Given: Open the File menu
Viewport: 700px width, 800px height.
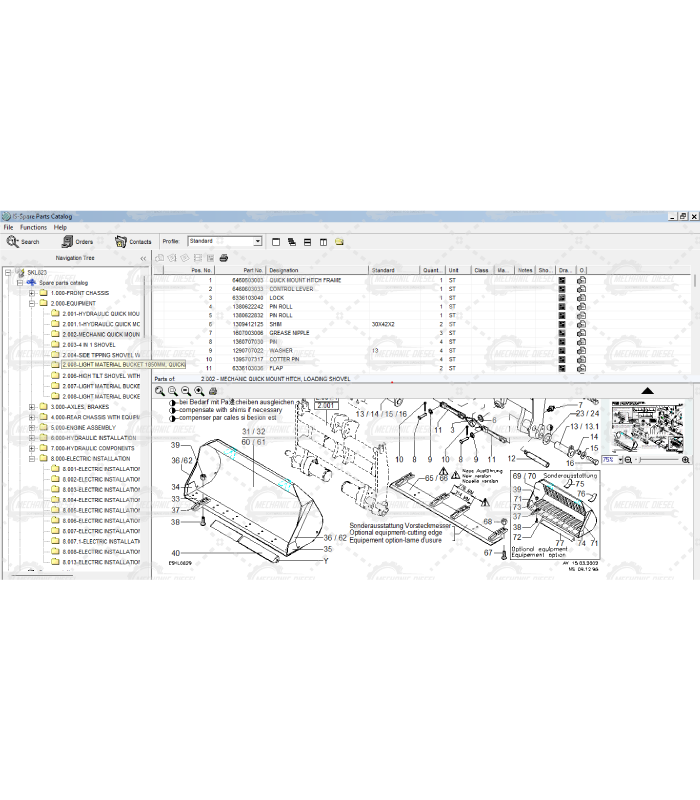Looking at the screenshot, I should click(x=9, y=227).
